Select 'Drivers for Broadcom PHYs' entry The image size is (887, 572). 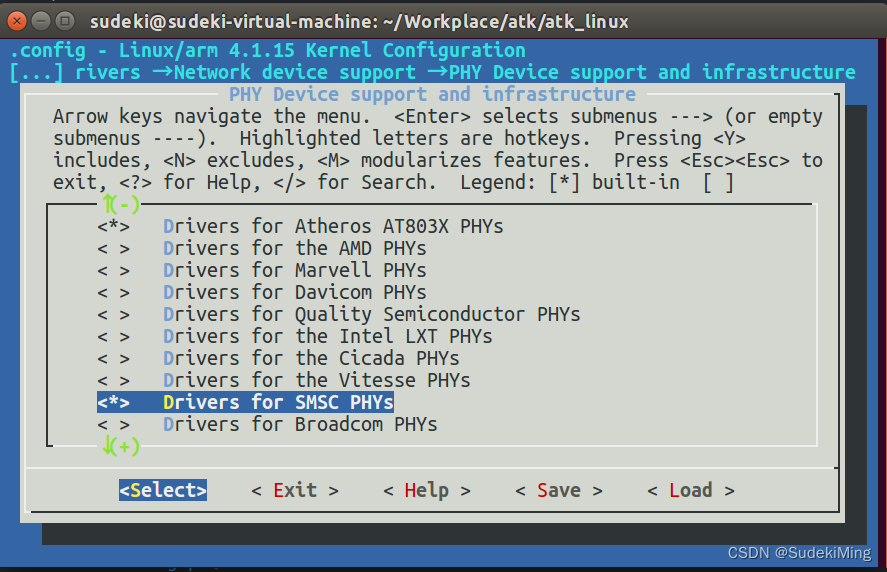(x=300, y=424)
